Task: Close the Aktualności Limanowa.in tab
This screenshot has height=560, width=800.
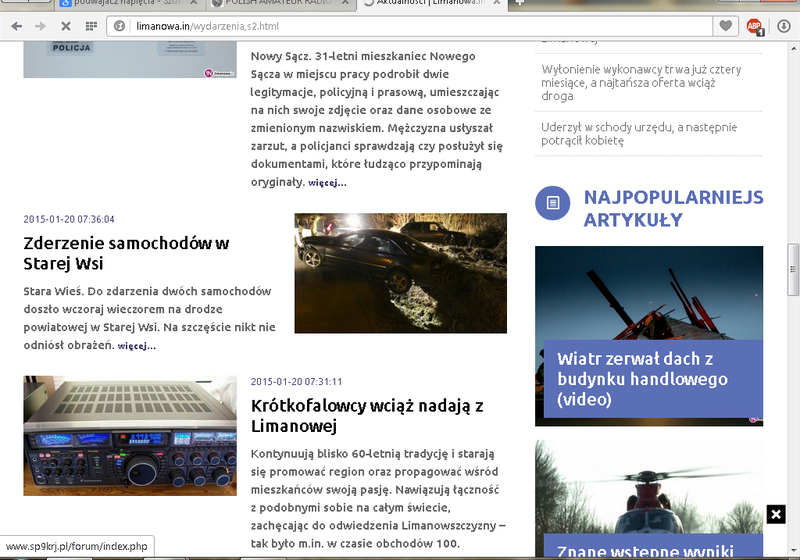Action: click(496, 3)
